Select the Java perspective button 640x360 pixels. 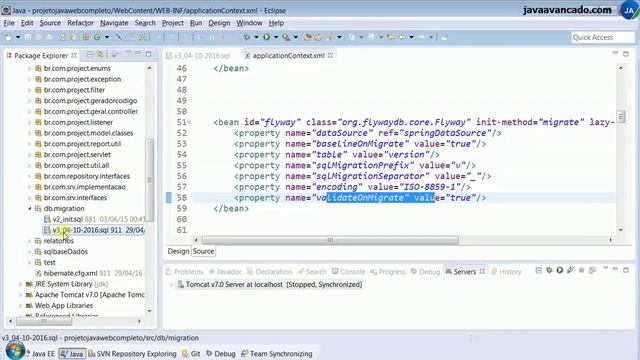[72, 353]
